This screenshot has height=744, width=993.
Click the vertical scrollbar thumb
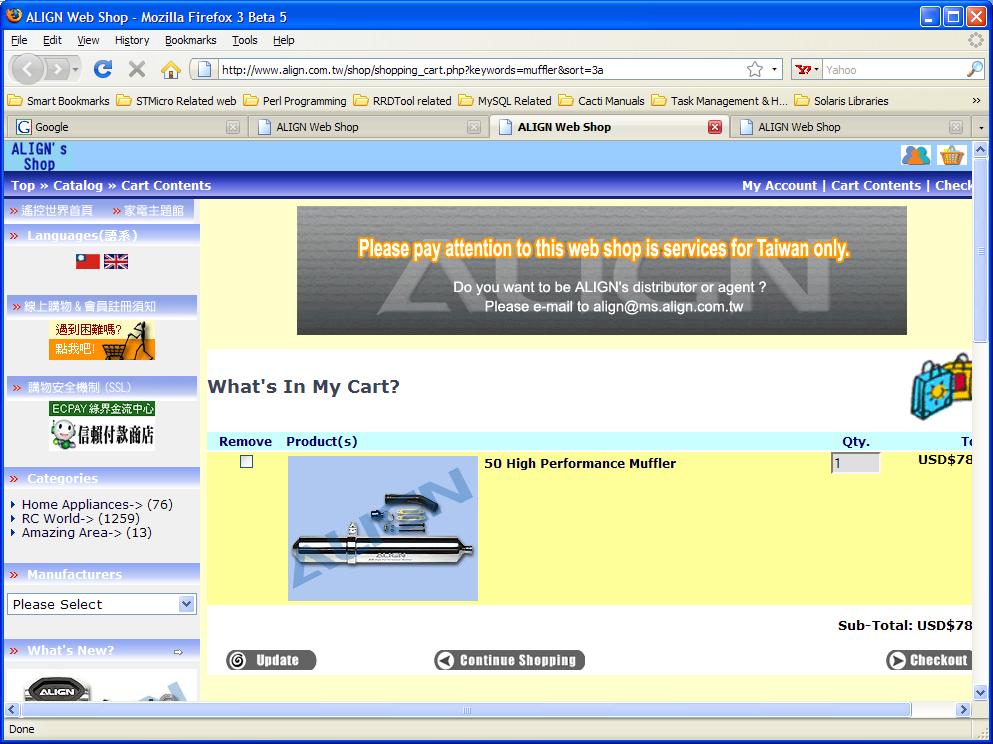tap(980, 250)
